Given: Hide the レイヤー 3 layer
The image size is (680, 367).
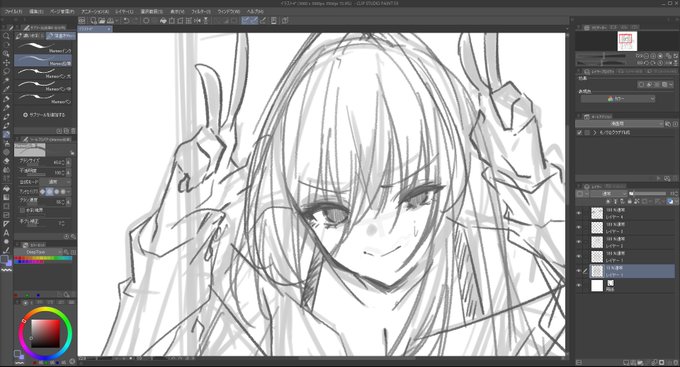Looking at the screenshot, I should (x=579, y=227).
